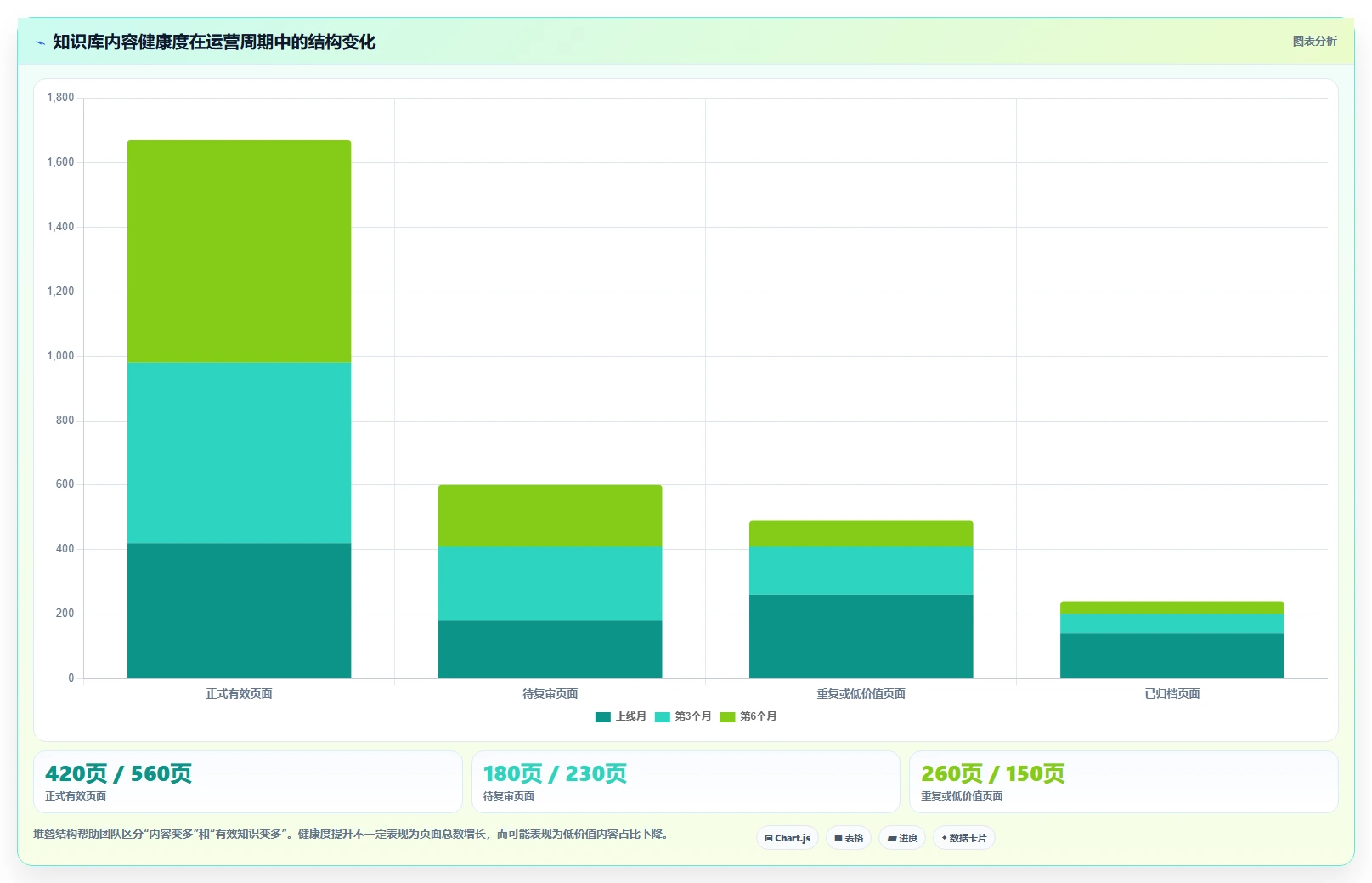Click the 已归档页面 x-axis label
1372x883 pixels.
1172,693
